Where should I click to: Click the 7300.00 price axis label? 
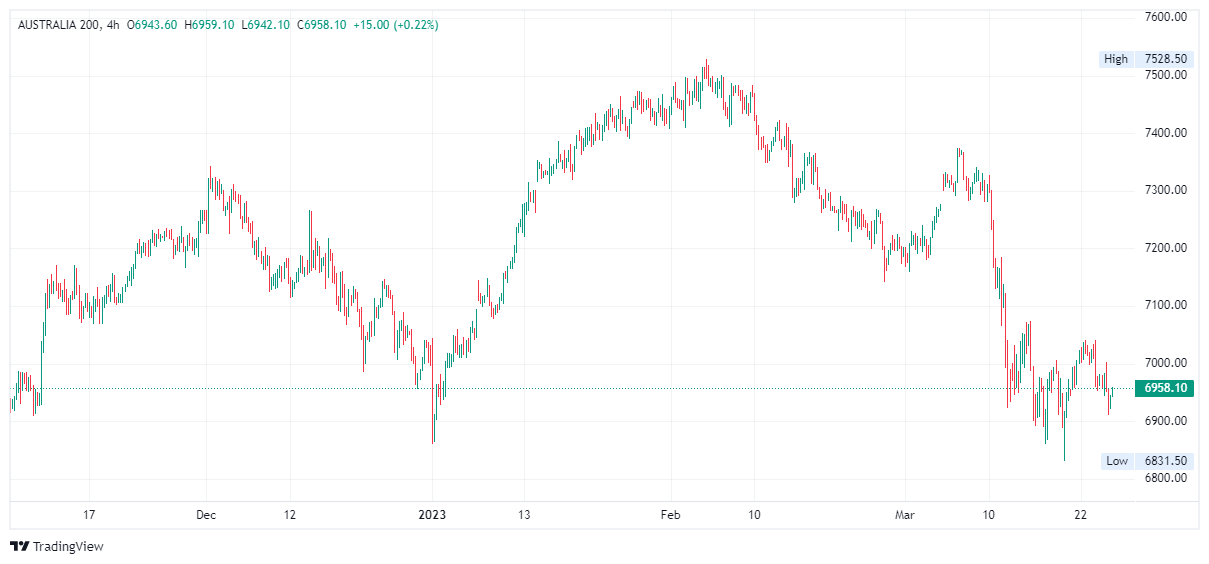1165,190
